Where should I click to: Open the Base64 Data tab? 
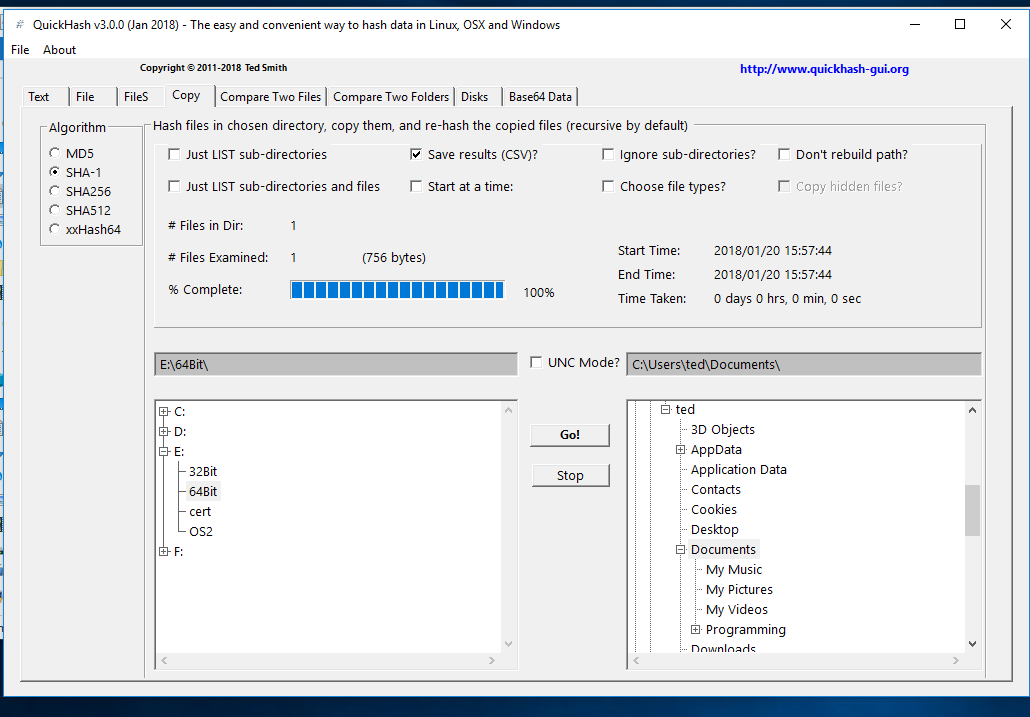tap(540, 97)
